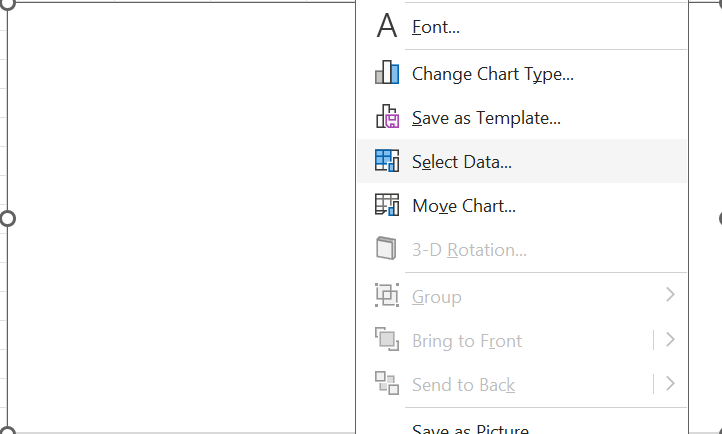This screenshot has height=434, width=722.
Task: Click the Move Chart icon
Action: point(386,206)
